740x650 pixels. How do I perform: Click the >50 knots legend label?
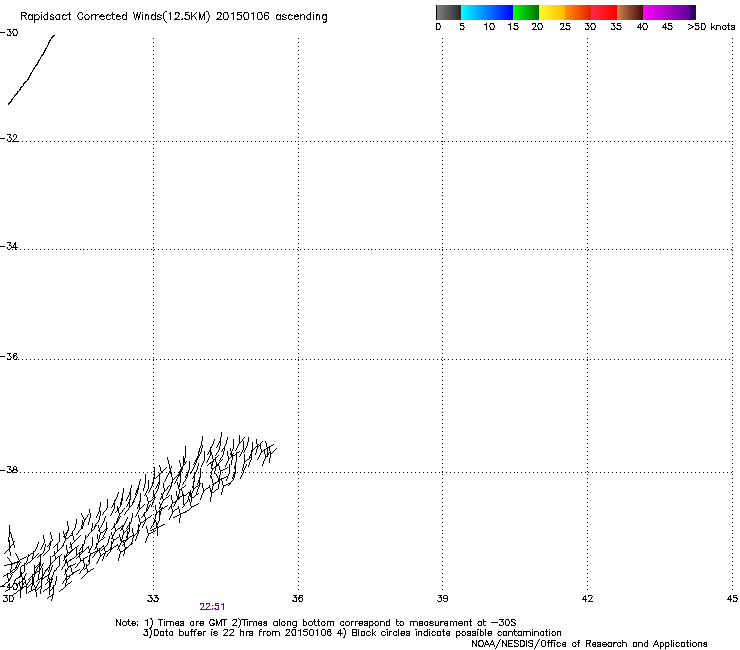point(711,27)
